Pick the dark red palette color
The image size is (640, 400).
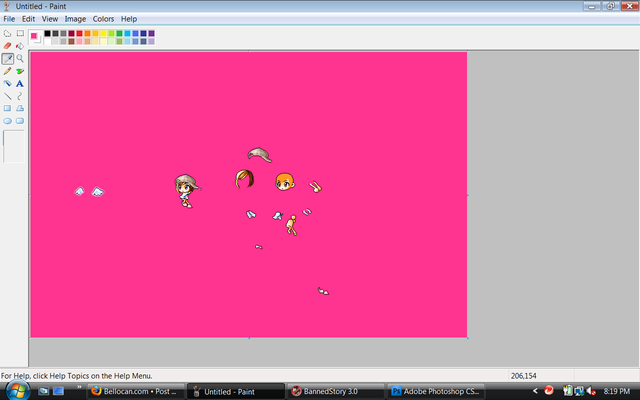tap(71, 33)
